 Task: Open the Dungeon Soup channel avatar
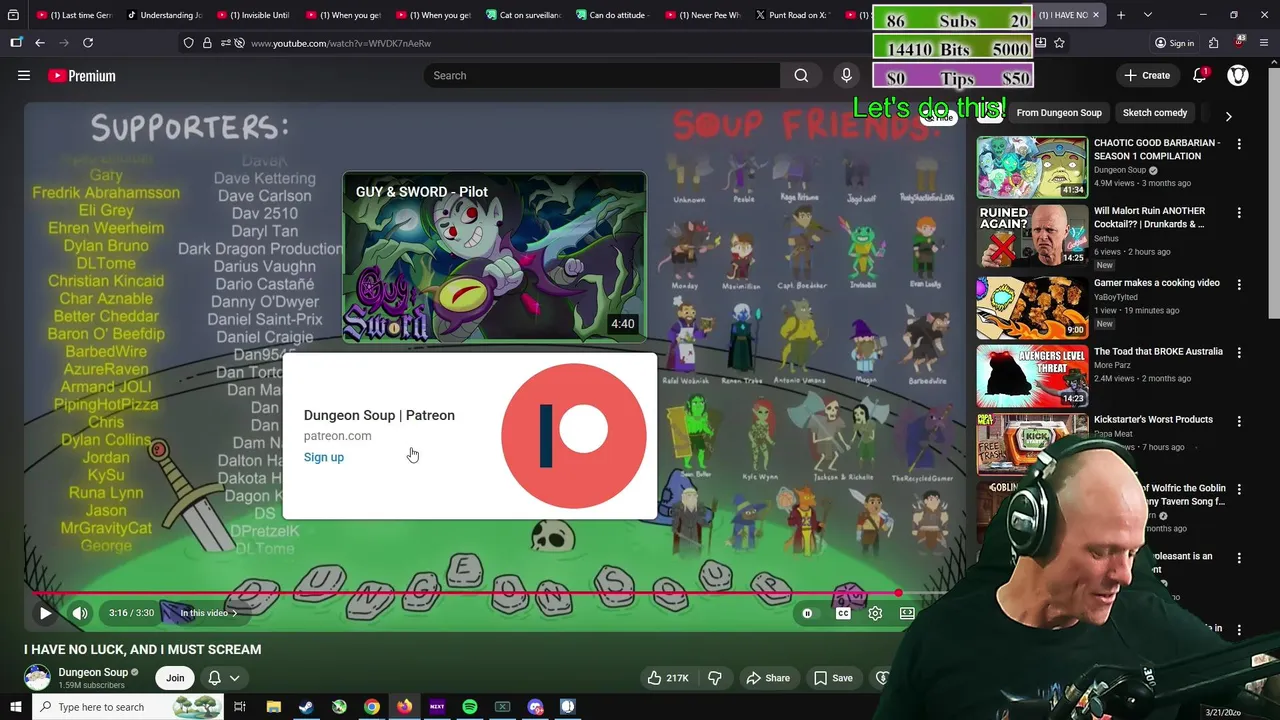pyautogui.click(x=37, y=678)
